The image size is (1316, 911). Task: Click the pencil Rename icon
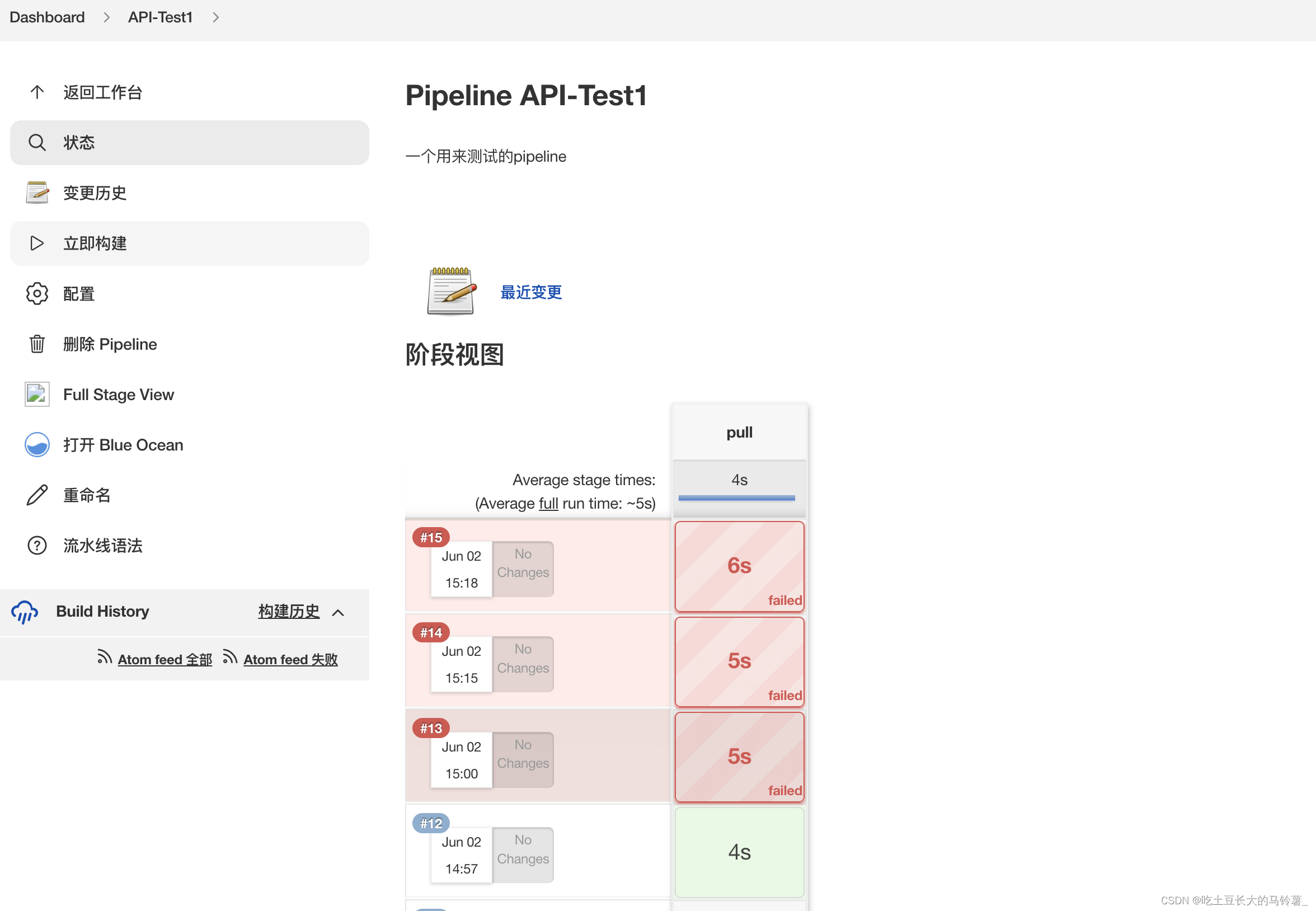37,495
